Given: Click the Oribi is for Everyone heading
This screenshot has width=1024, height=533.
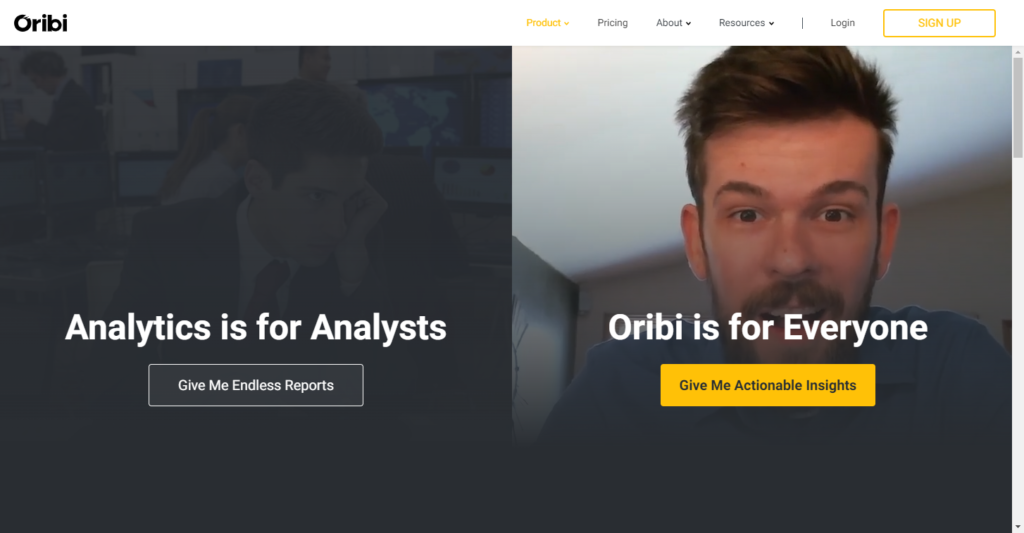Looking at the screenshot, I should pos(767,327).
